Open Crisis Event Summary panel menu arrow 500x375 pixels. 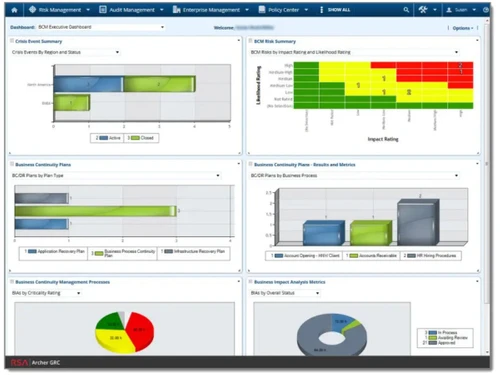[x=239, y=40]
